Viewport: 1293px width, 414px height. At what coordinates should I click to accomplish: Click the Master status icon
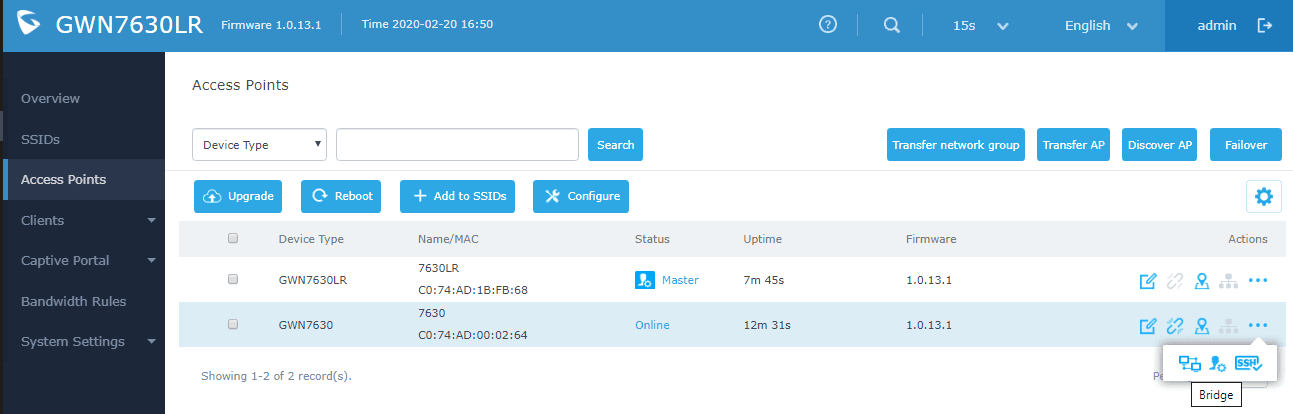tap(645, 280)
